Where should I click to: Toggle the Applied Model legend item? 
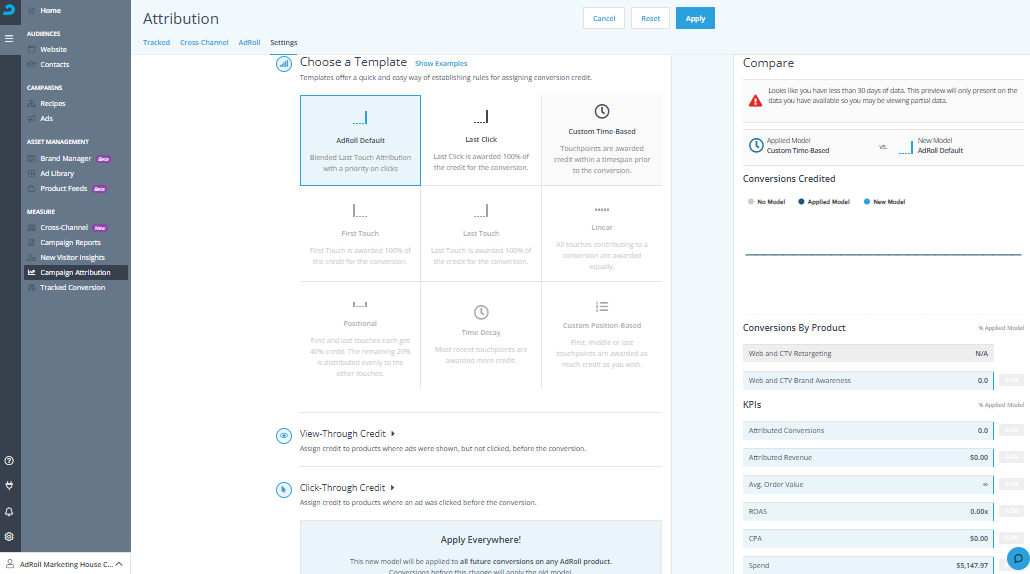tap(824, 202)
